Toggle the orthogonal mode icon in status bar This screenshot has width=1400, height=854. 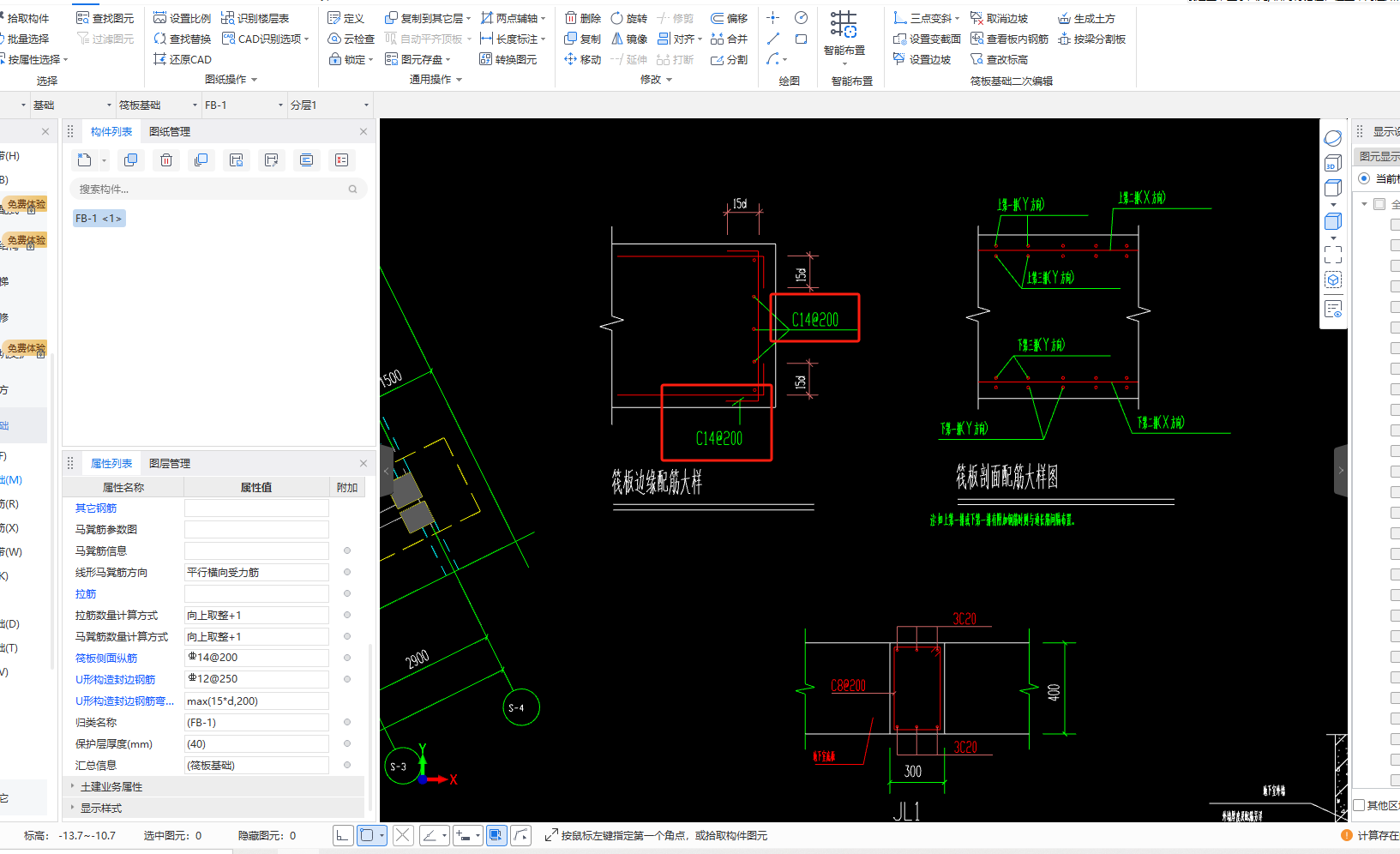343,835
